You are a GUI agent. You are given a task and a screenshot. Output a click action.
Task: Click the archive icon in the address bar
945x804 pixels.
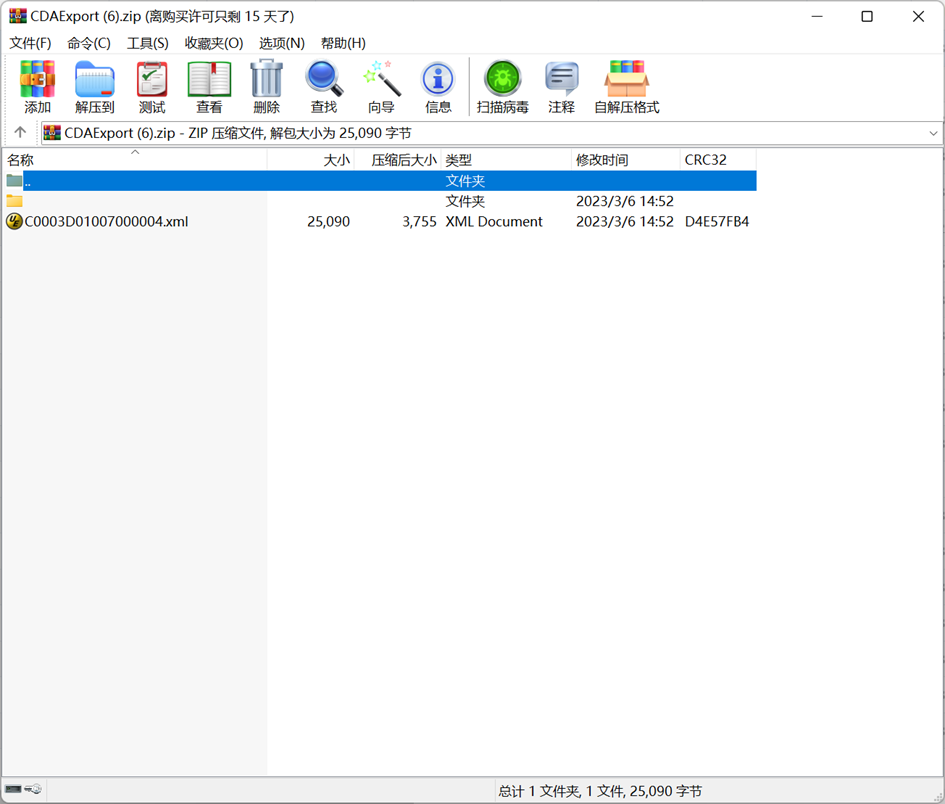coord(52,133)
